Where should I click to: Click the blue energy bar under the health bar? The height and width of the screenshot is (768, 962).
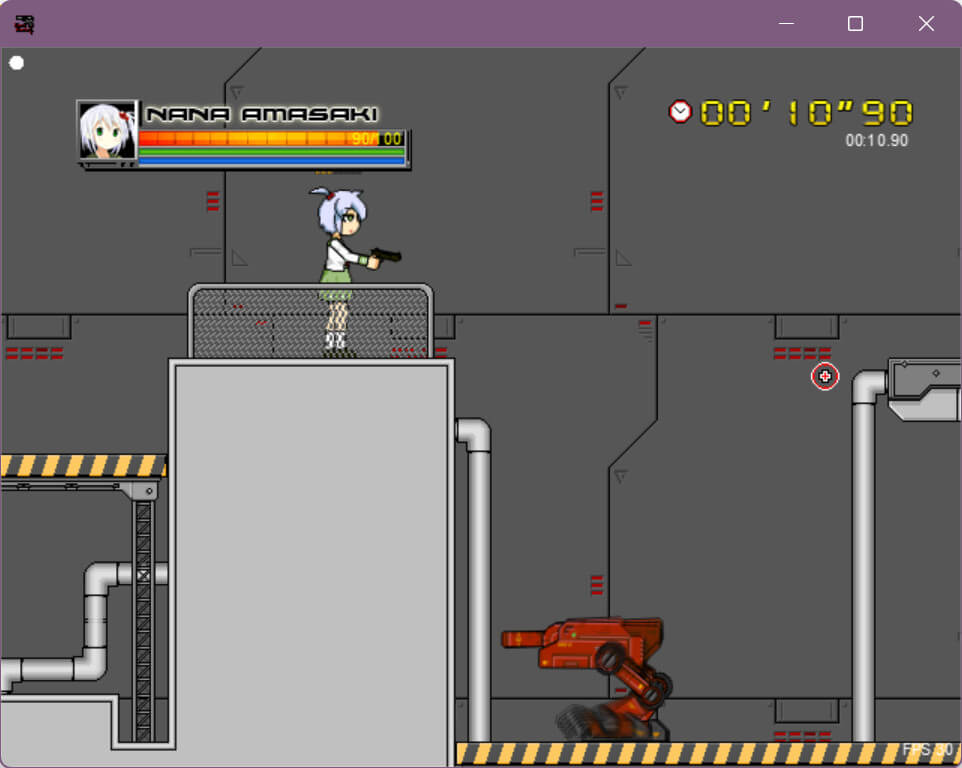click(x=270, y=160)
